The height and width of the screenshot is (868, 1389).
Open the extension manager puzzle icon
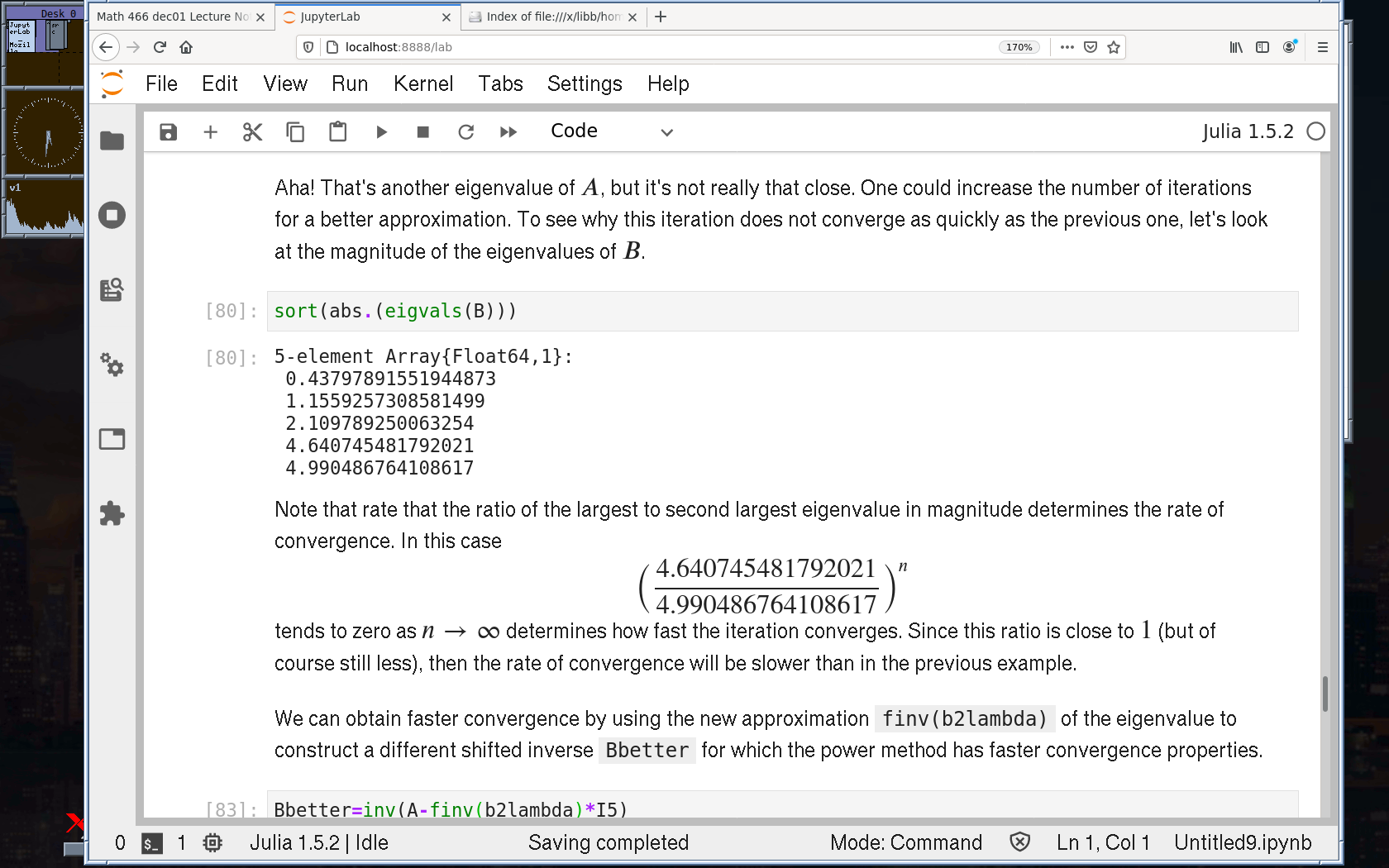pyautogui.click(x=112, y=513)
